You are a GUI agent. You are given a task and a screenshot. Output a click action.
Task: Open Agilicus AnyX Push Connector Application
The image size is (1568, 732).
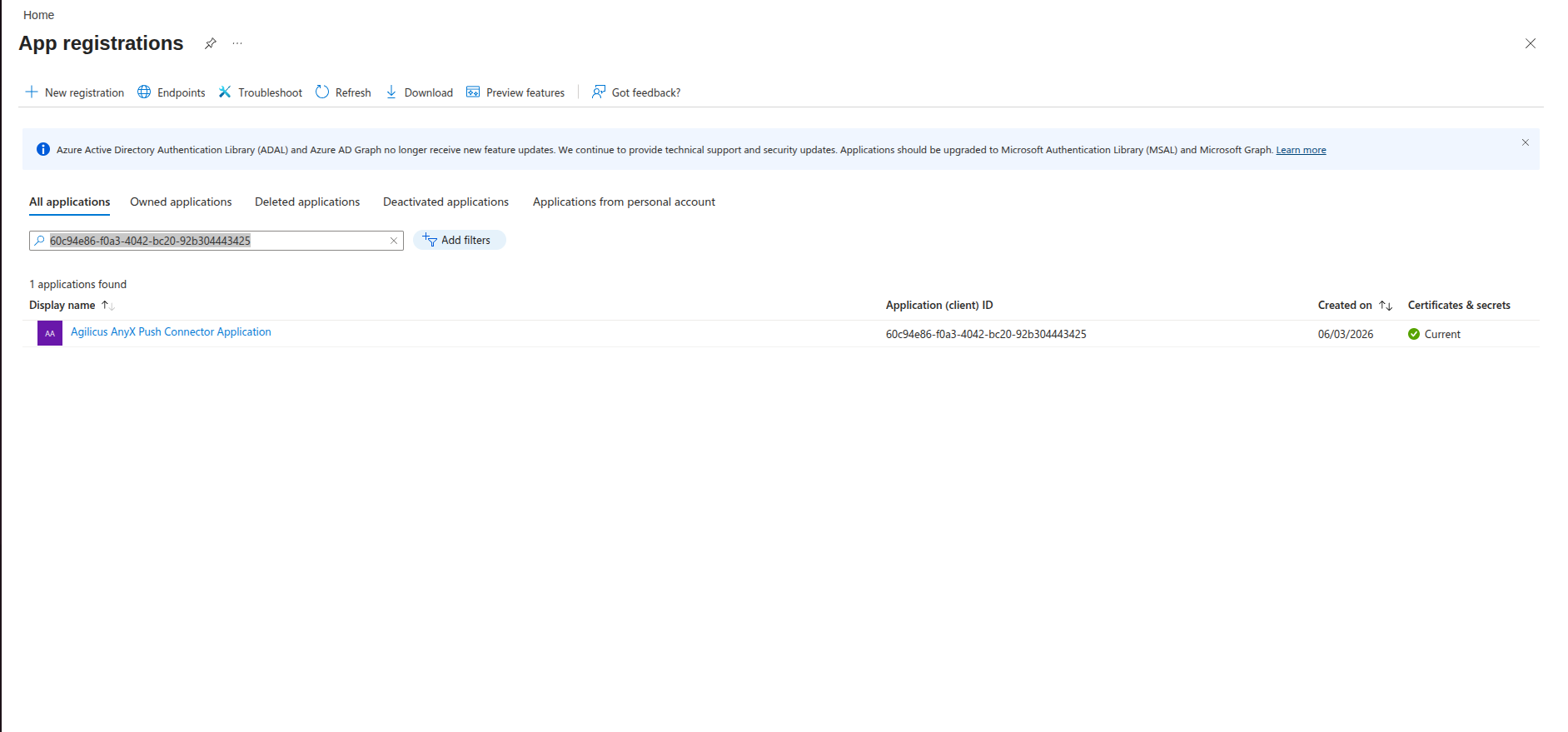(x=171, y=331)
